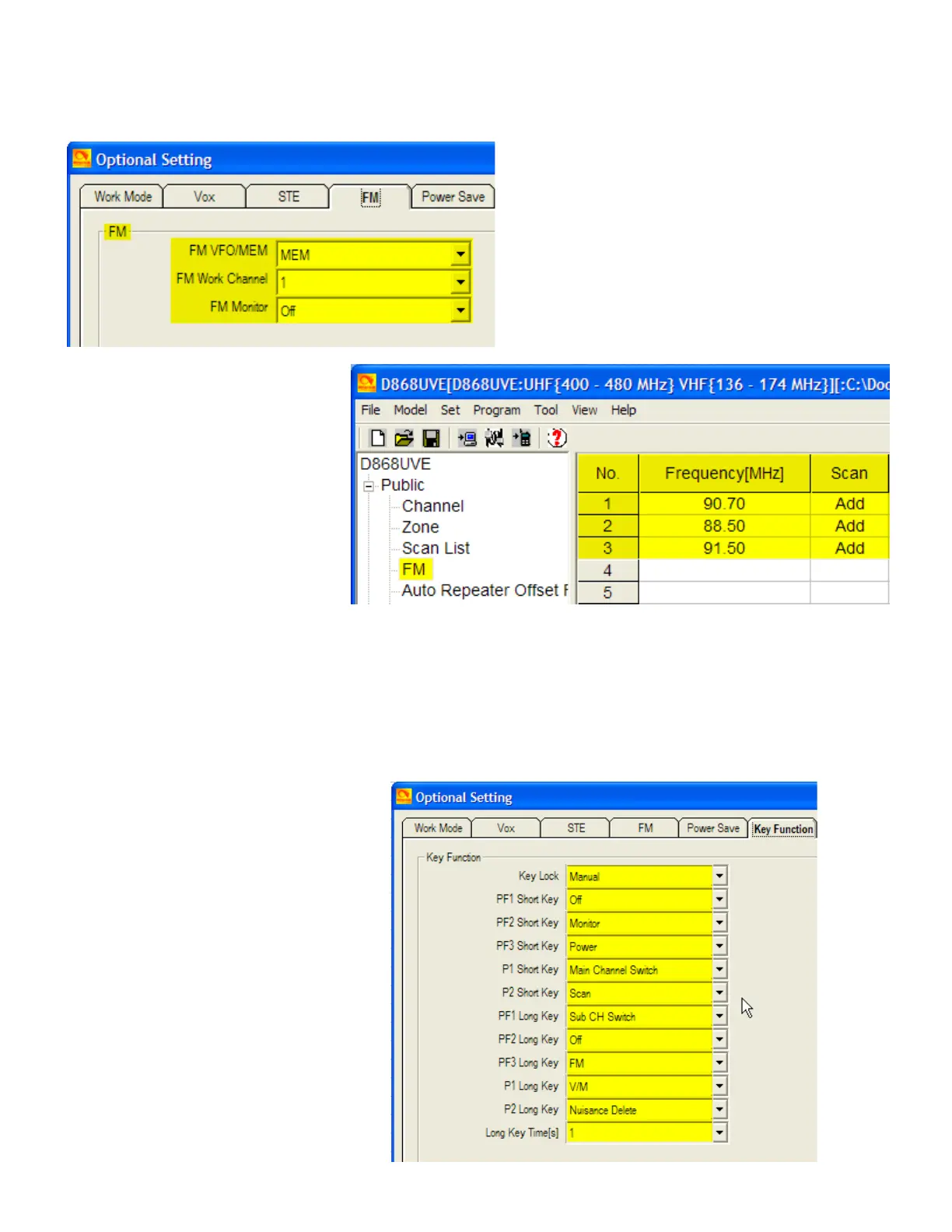Switch to Power Save tab in top dialog
952x1232 pixels.
pyautogui.click(x=453, y=197)
